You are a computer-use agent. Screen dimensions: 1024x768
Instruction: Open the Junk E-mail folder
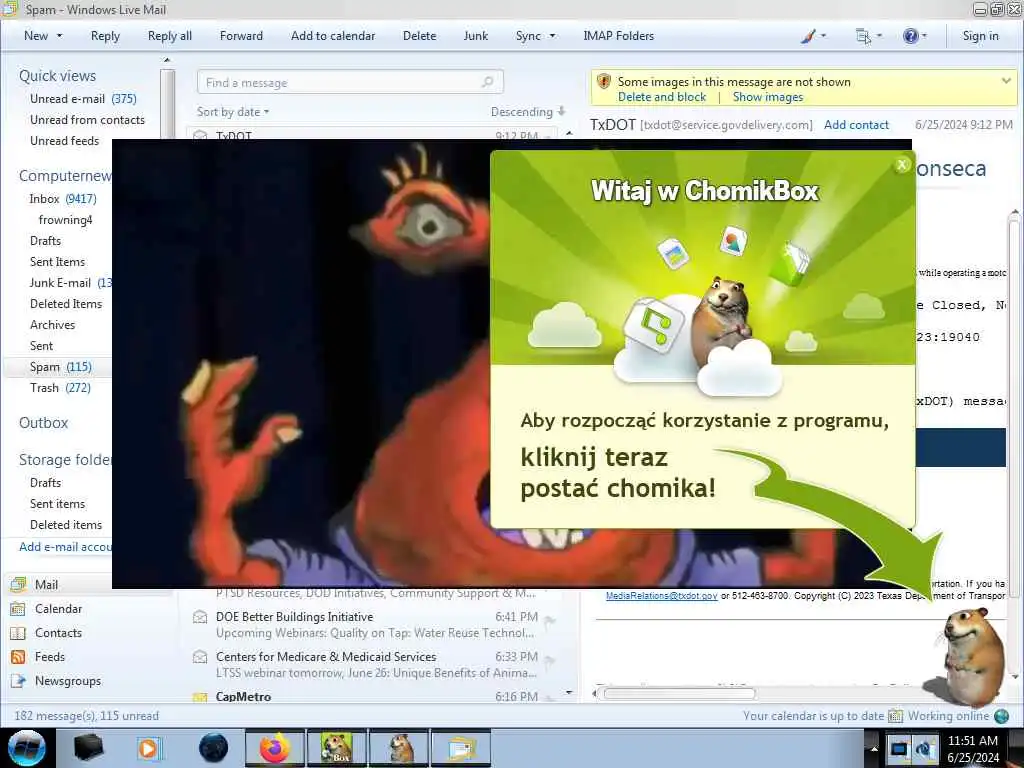[71, 283]
